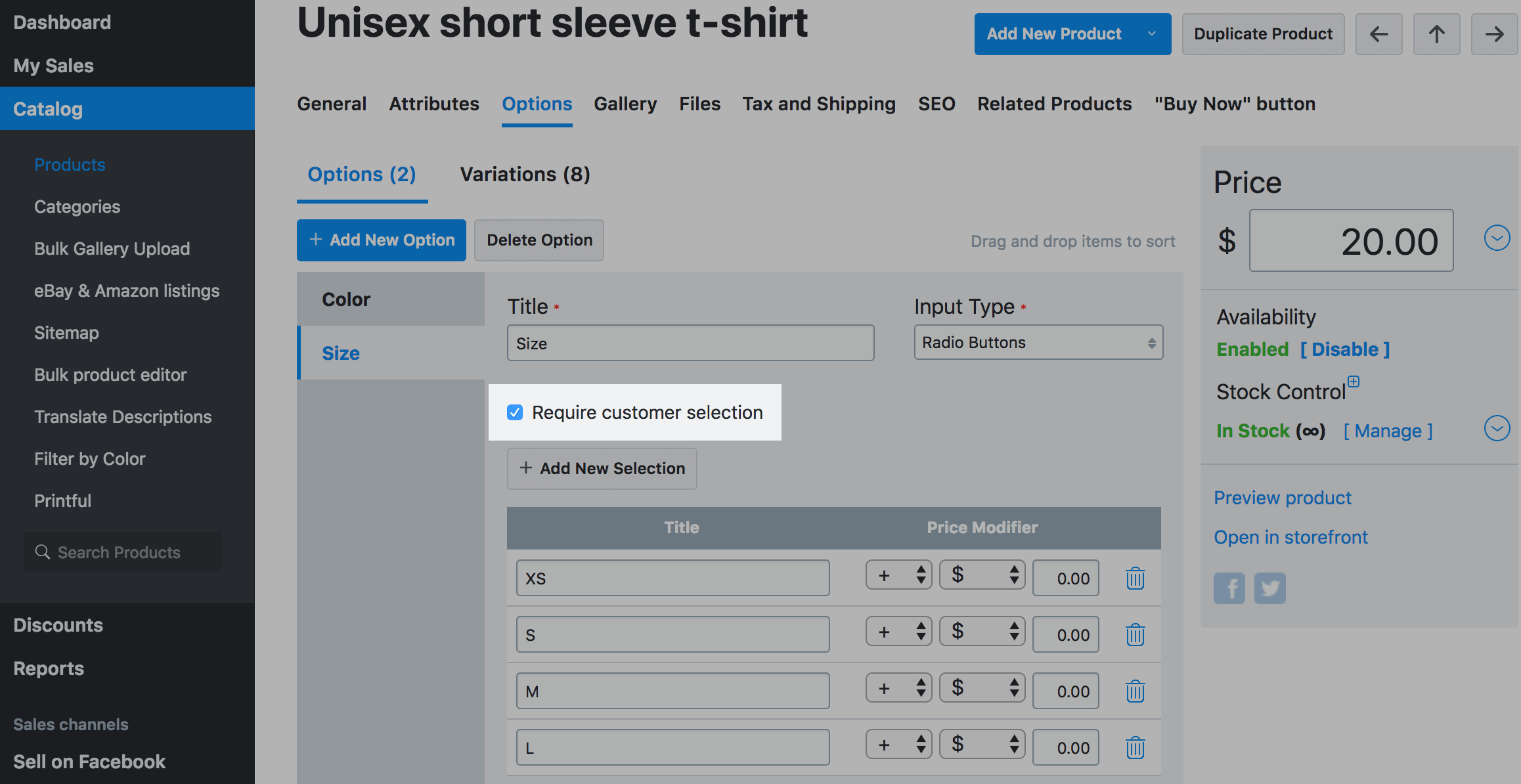
Task: Remove the M size with trash icon
Action: 1135,691
